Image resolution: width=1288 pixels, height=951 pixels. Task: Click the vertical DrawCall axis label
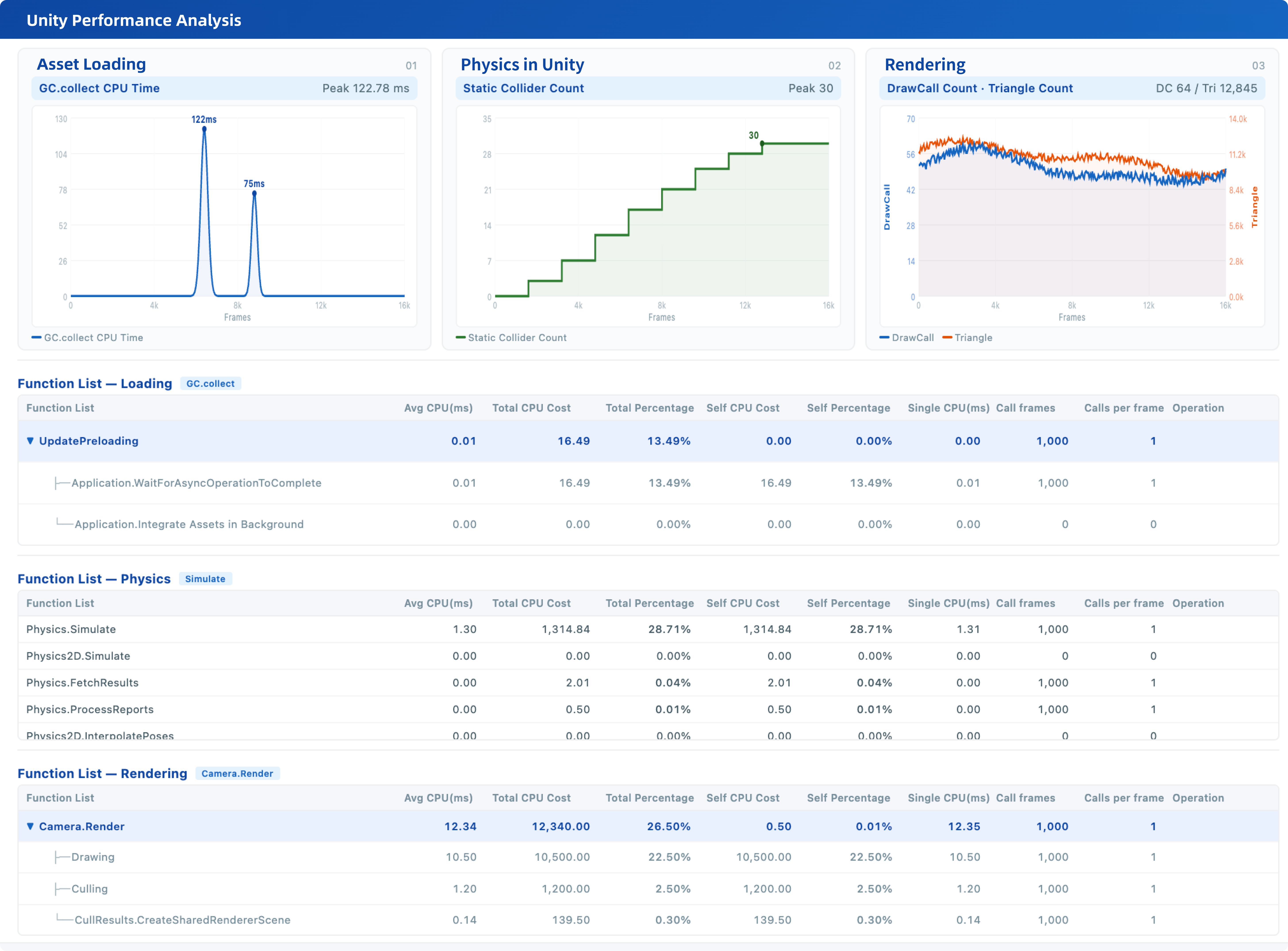(x=887, y=207)
